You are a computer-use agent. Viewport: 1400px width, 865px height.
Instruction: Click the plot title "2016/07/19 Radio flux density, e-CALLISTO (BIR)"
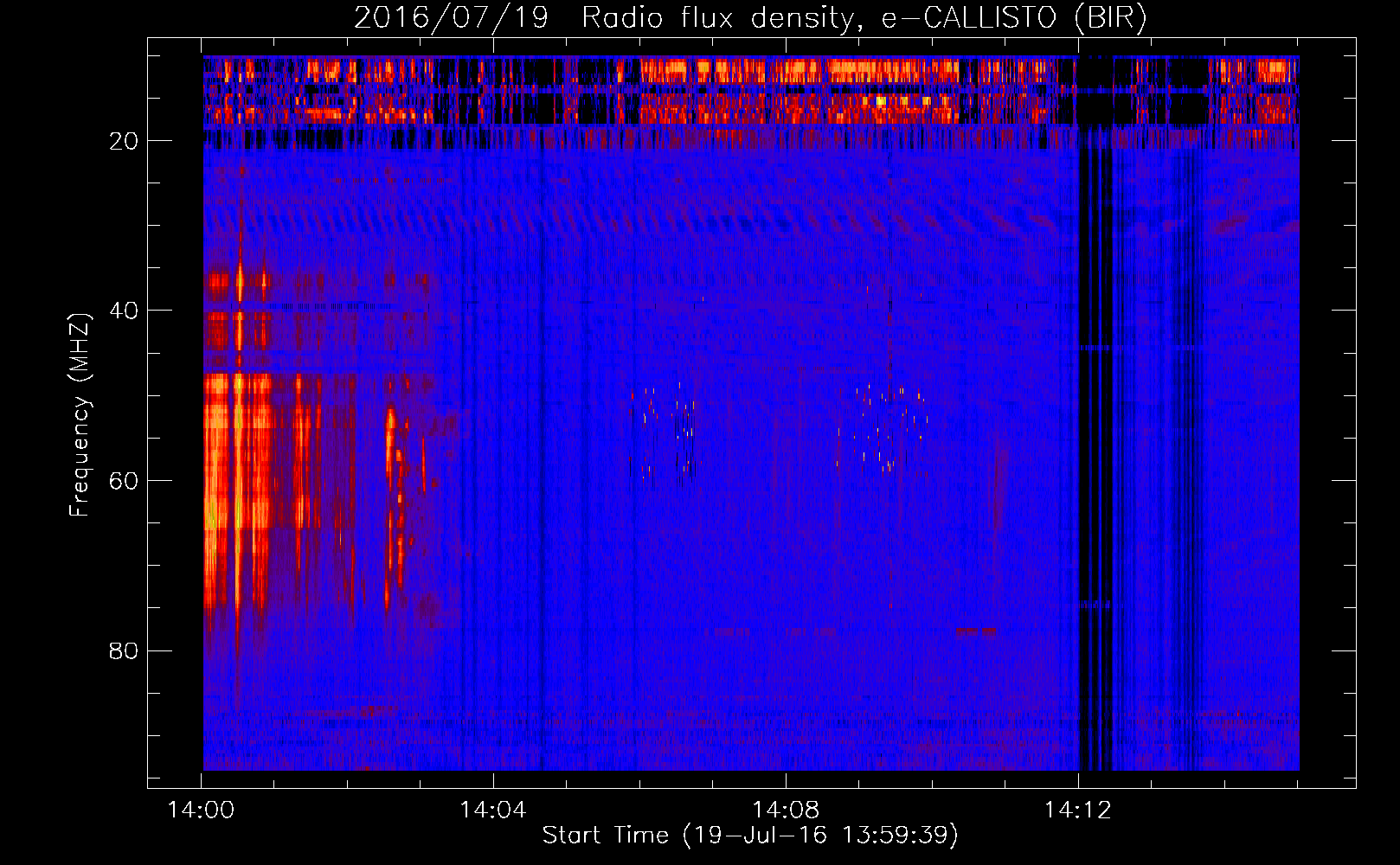750,18
